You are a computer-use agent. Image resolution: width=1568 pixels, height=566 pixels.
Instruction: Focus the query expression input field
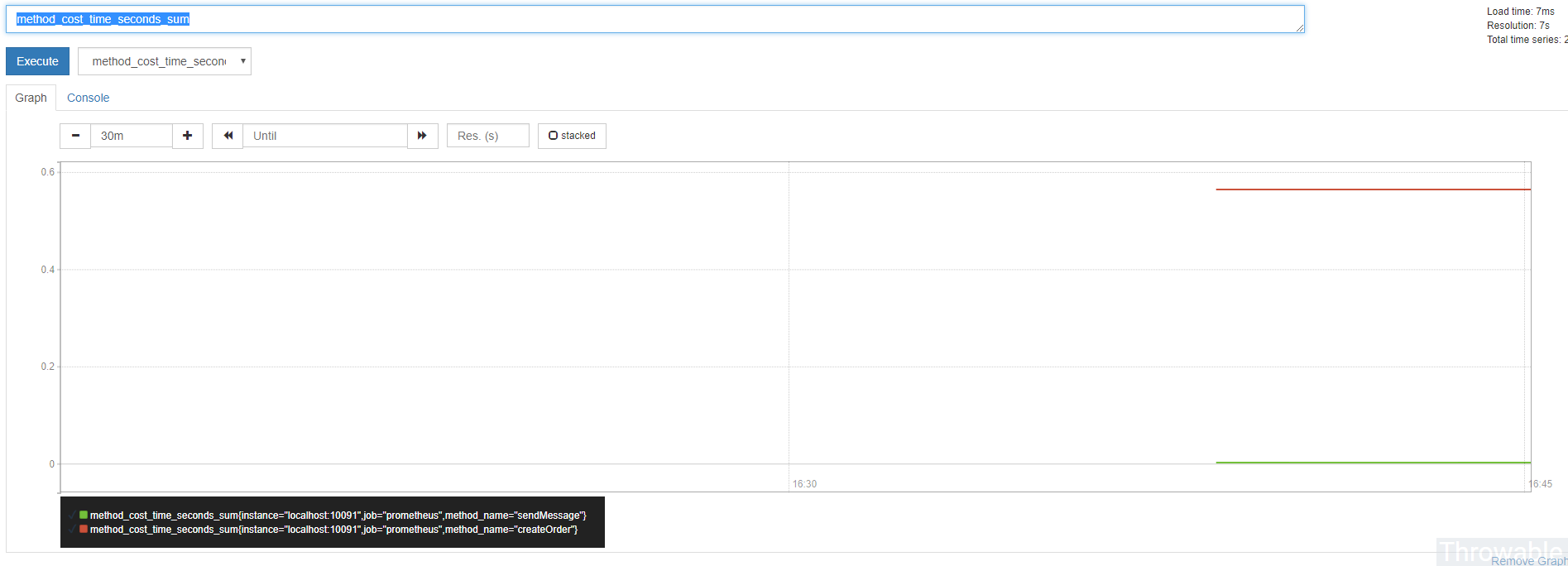[655, 19]
